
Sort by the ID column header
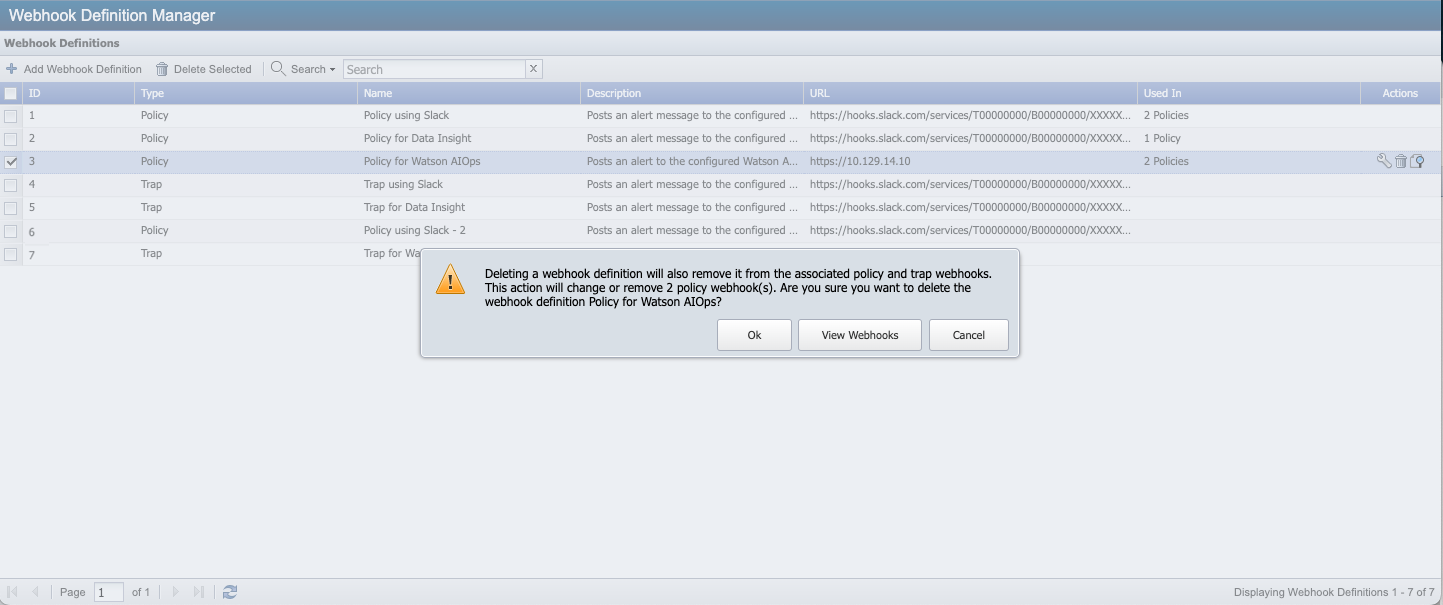pos(78,93)
